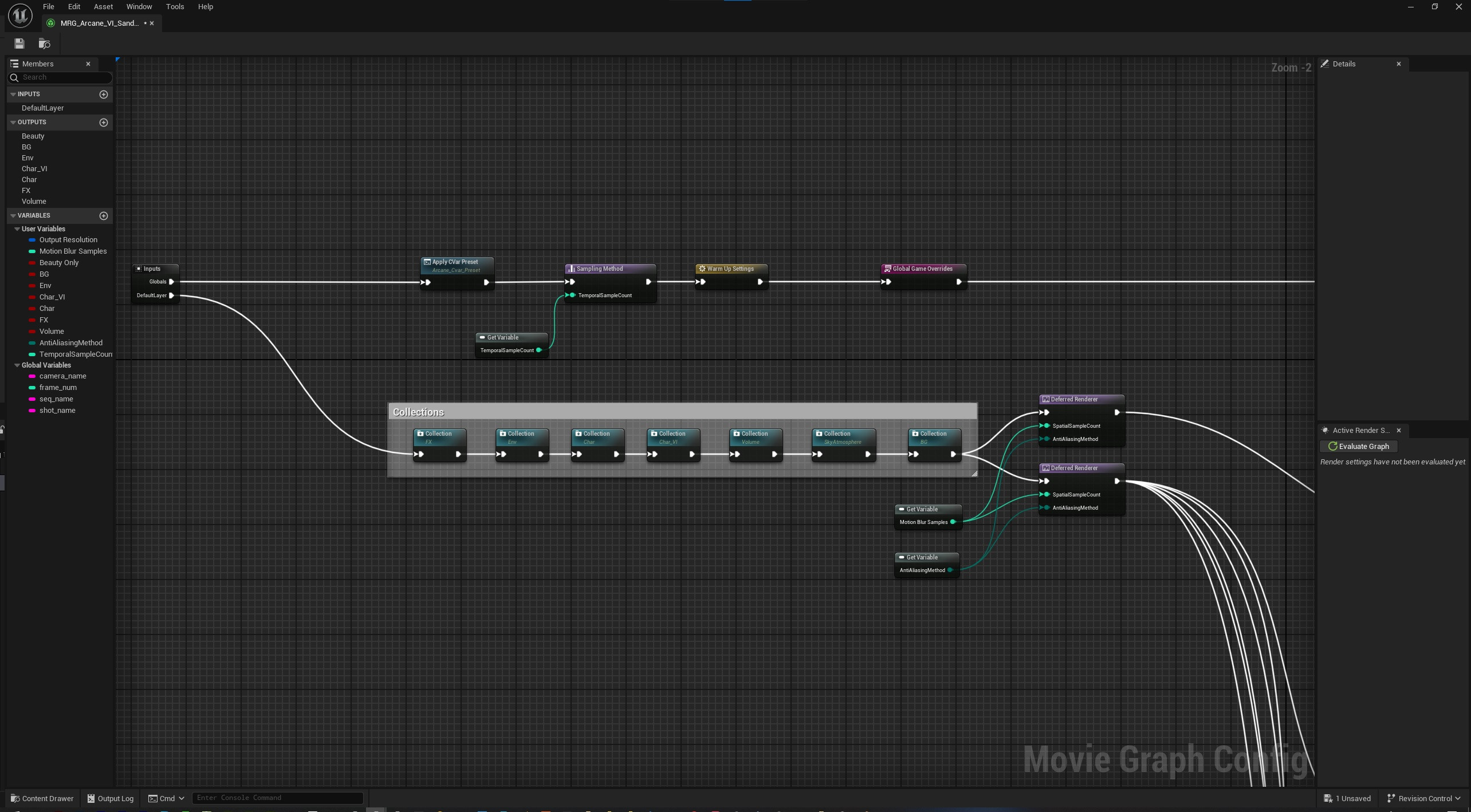Viewport: 1471px width, 812px height.
Task: Open the Output Log
Action: pyautogui.click(x=110, y=798)
